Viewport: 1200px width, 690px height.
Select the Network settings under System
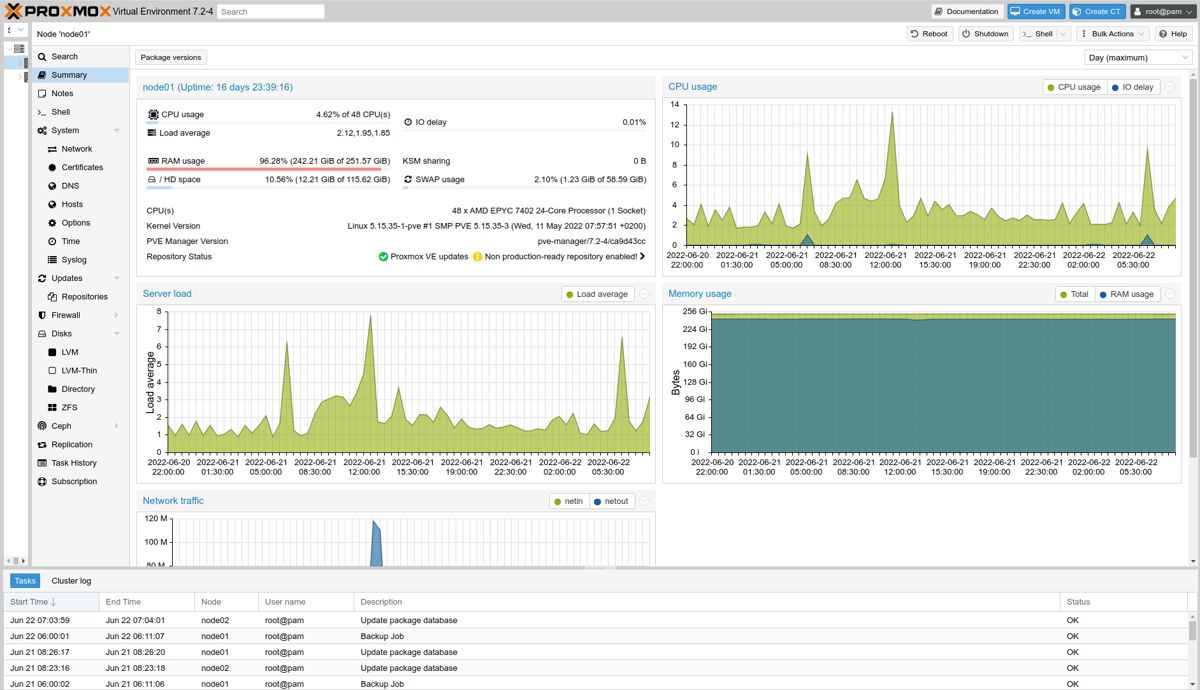click(x=76, y=149)
